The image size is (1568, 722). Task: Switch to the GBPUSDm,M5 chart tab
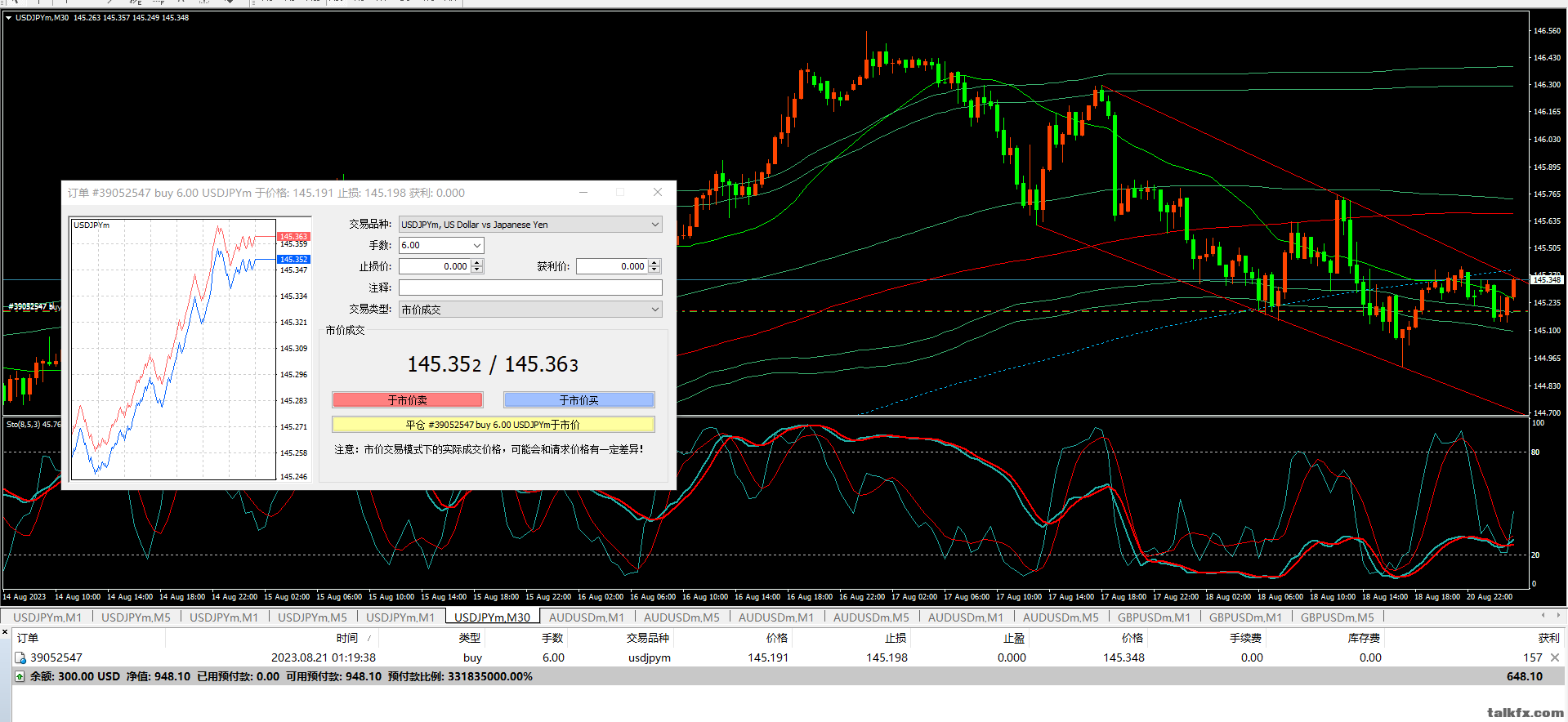tap(1338, 617)
